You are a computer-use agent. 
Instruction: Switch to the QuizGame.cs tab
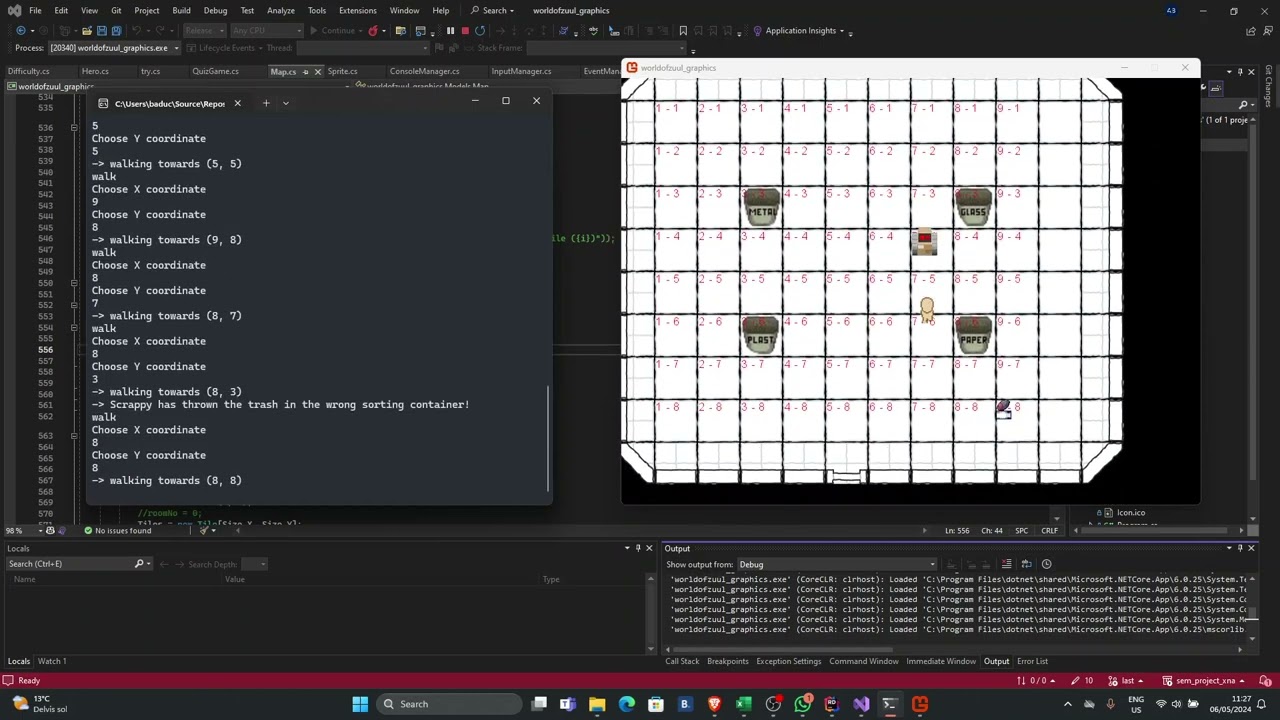[215, 72]
